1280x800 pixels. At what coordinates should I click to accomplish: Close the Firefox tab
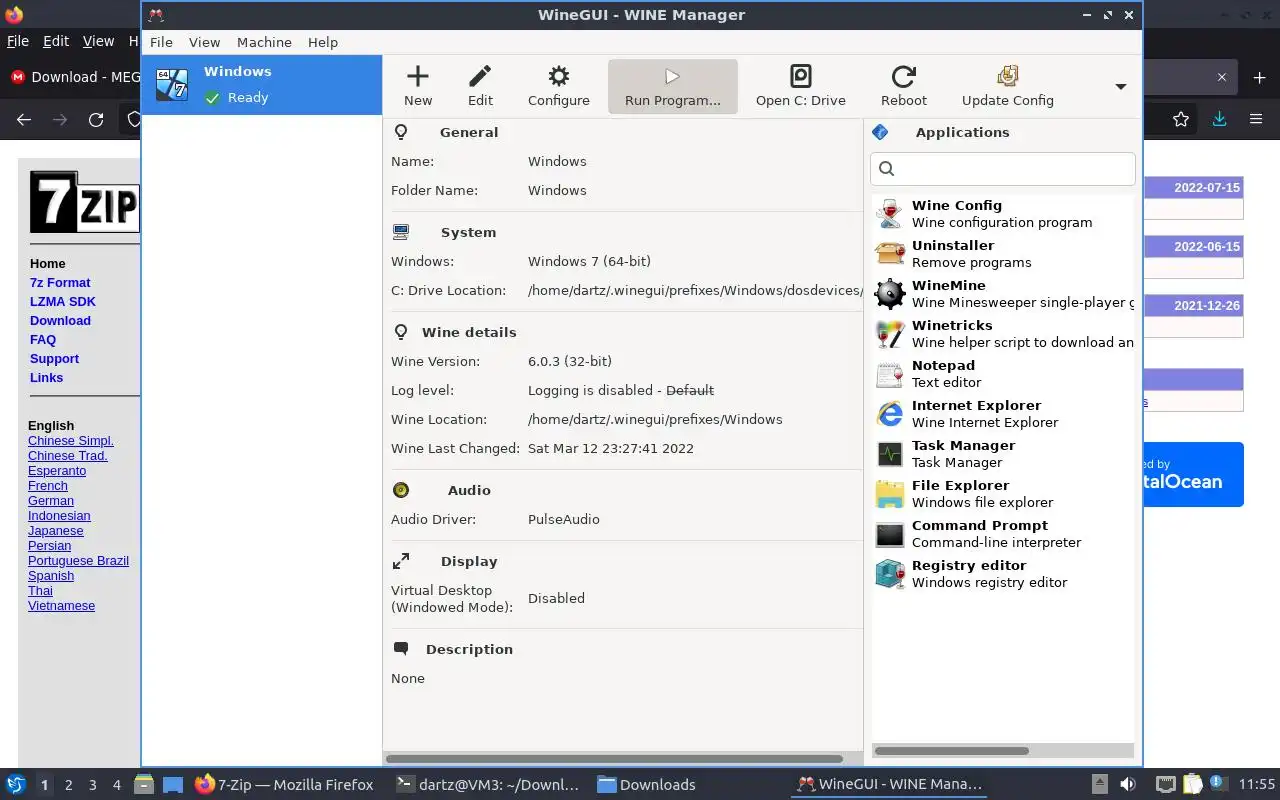coord(1221,77)
